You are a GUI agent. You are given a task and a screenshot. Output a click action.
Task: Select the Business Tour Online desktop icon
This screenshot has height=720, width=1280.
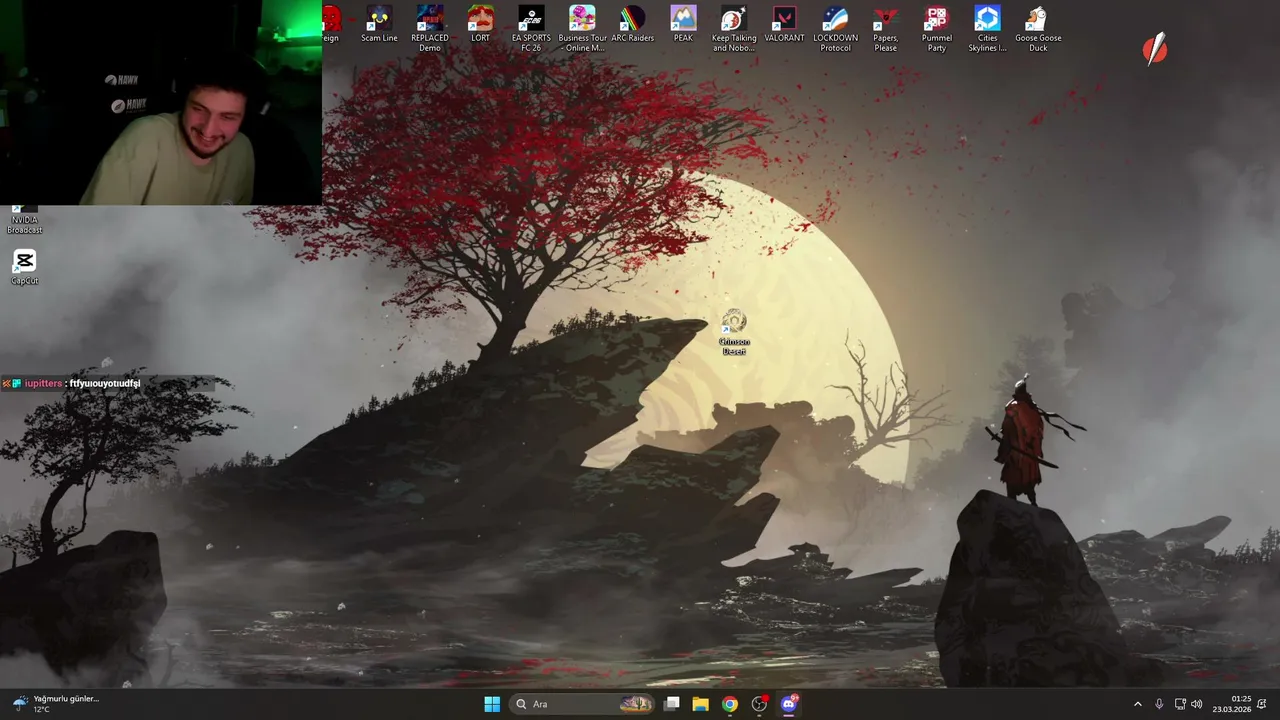click(x=582, y=29)
